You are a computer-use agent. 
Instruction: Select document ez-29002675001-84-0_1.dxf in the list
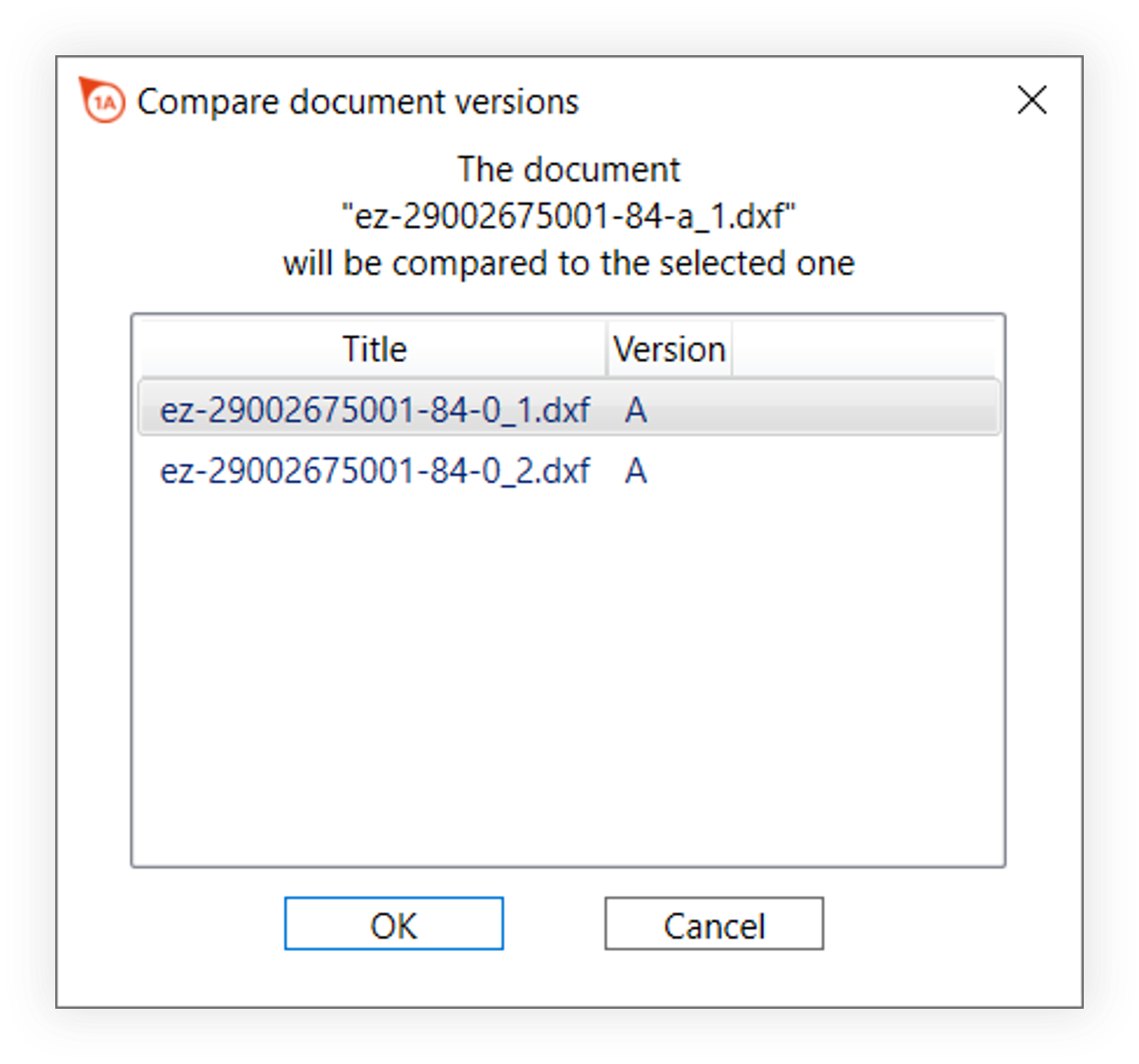pos(374,410)
